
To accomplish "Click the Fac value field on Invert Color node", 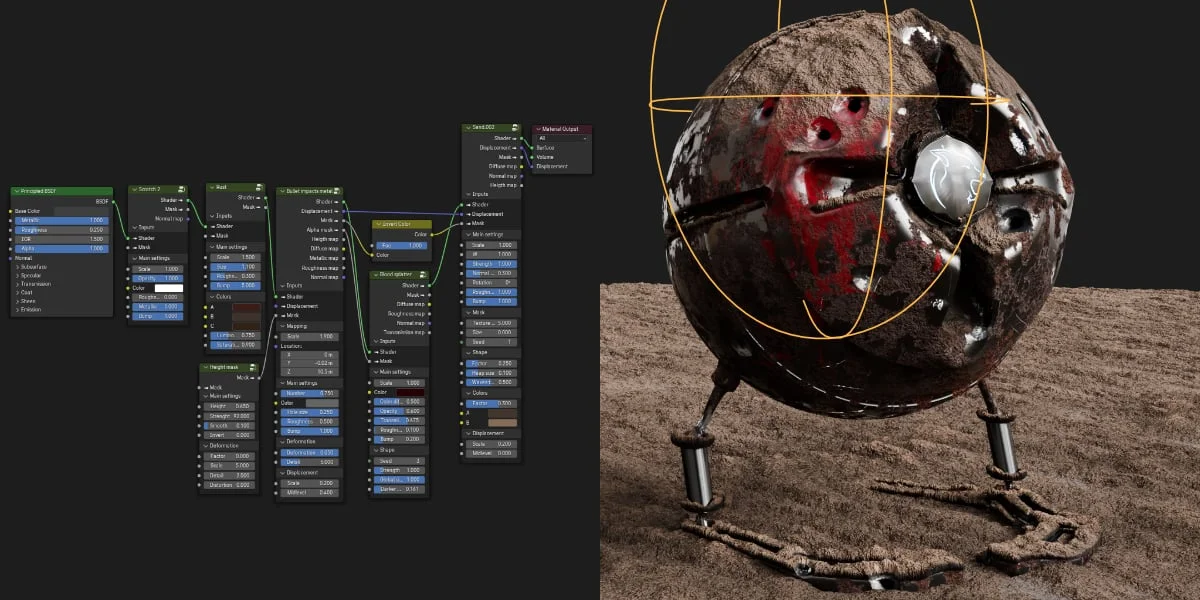I will (403, 245).
